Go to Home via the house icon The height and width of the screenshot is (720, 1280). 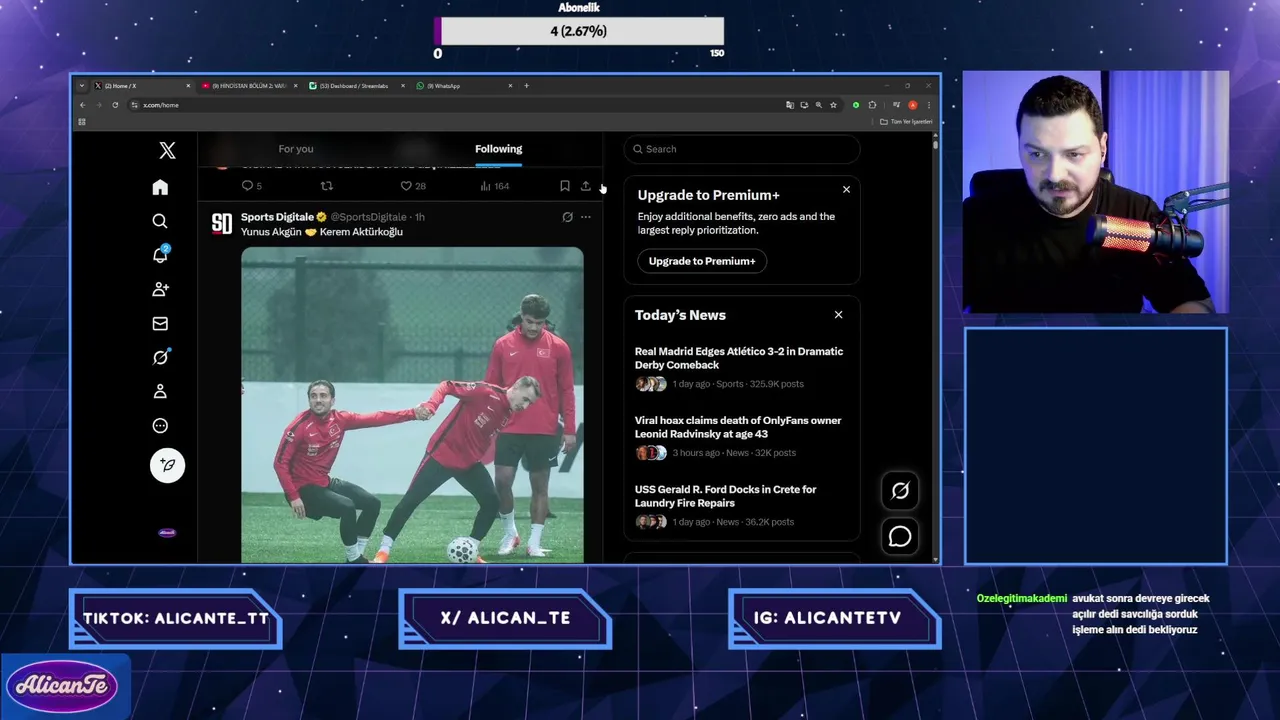[x=160, y=187]
